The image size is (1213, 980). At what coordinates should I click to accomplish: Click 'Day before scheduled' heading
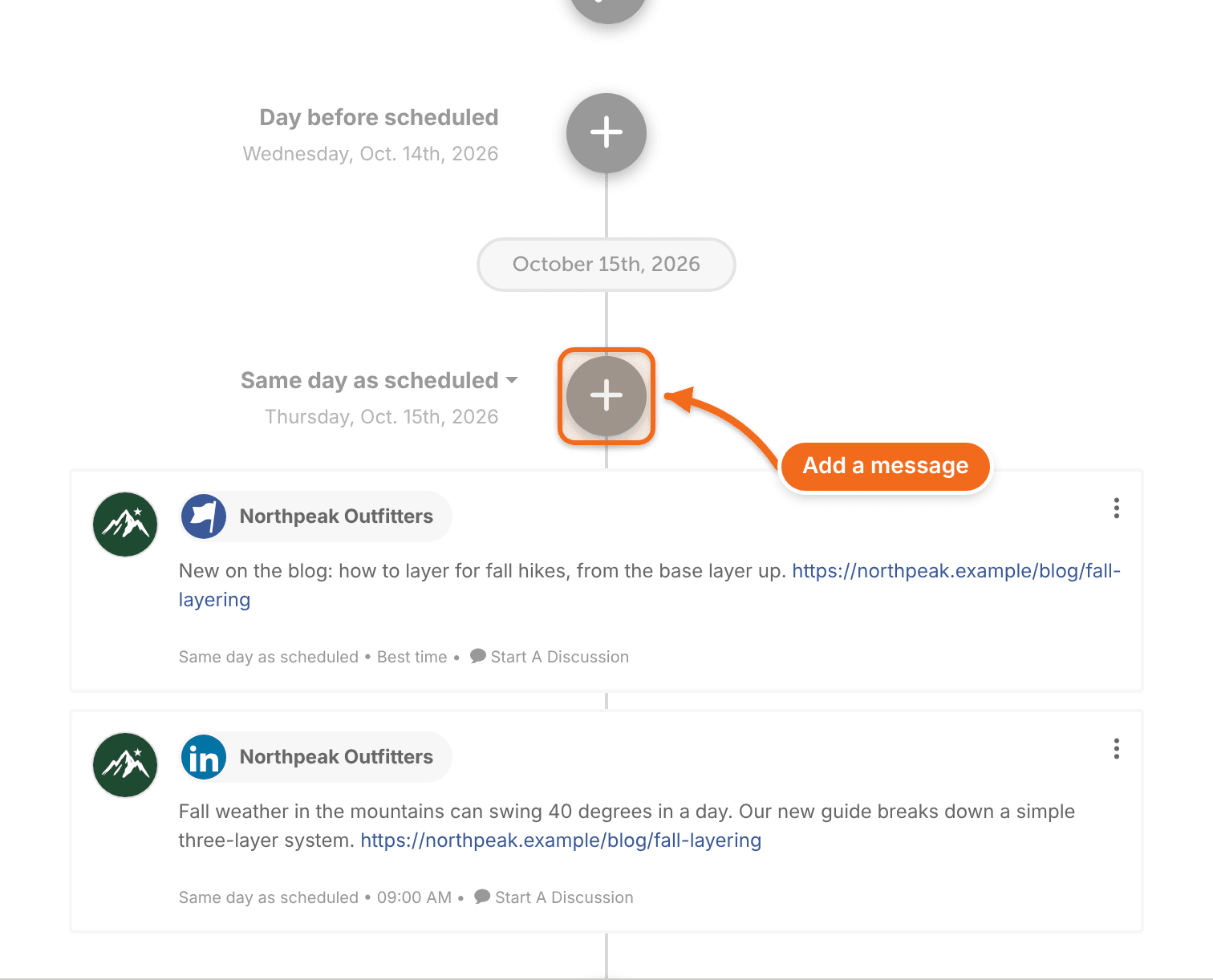[379, 118]
